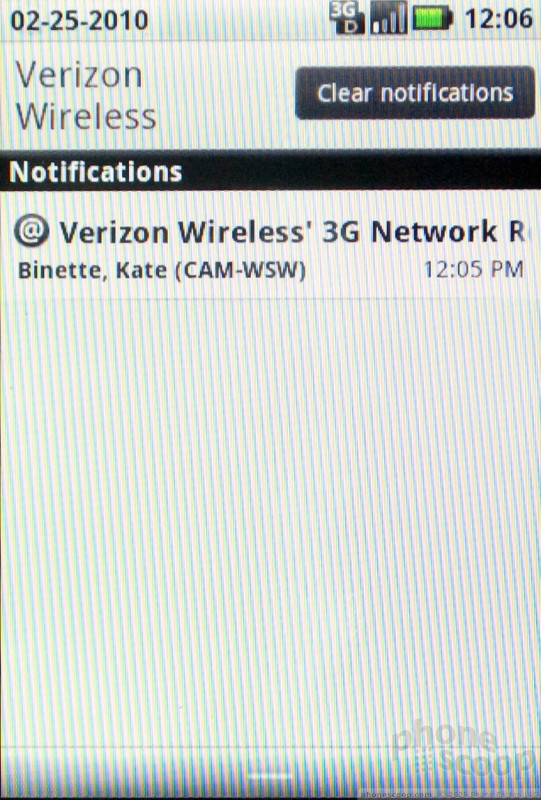Viewport: 541px width, 800px height.
Task: Tap the empty area below the email notification
Action: coord(270,520)
